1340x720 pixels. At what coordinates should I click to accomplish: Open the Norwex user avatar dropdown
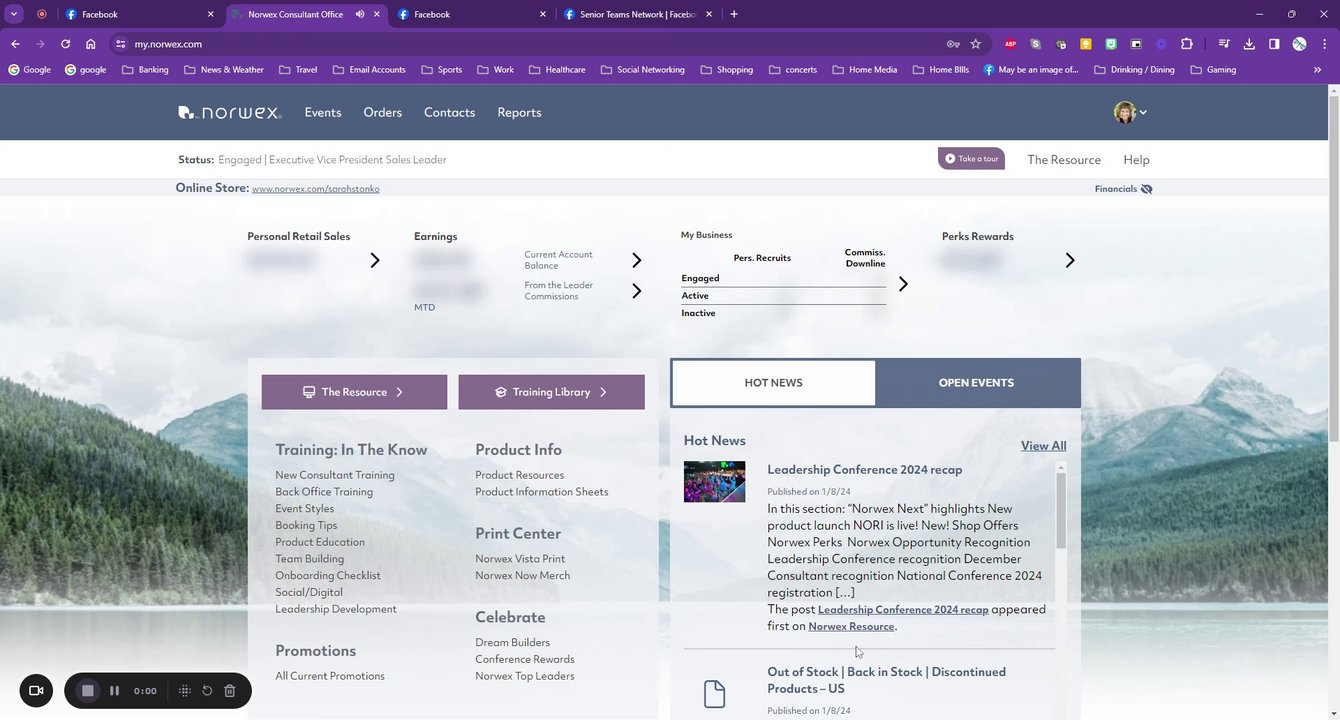(1130, 112)
